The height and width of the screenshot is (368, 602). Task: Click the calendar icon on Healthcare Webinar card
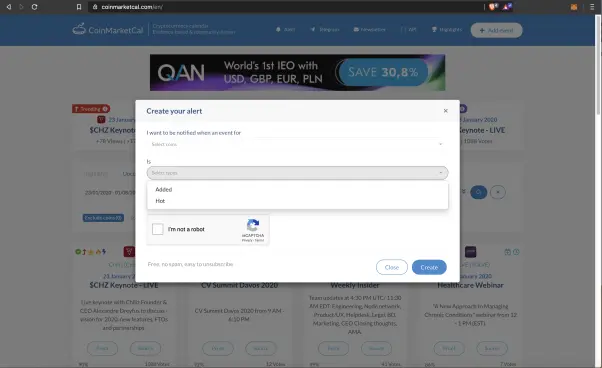[508, 252]
